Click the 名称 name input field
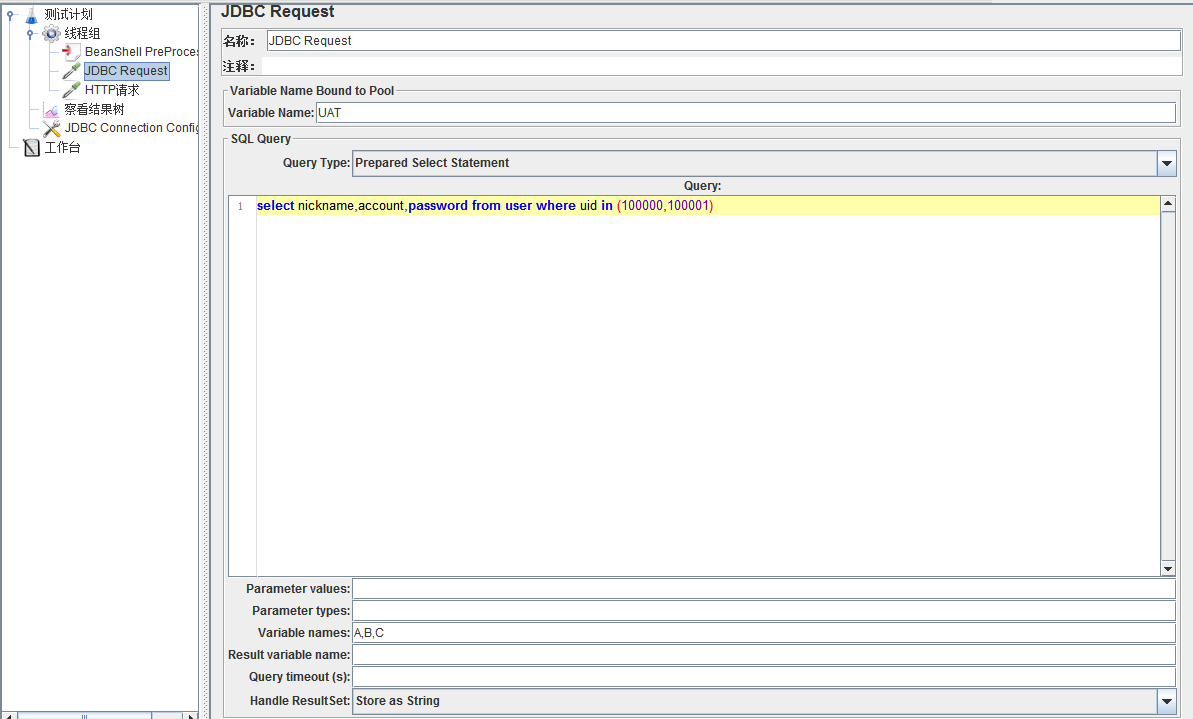 [724, 40]
